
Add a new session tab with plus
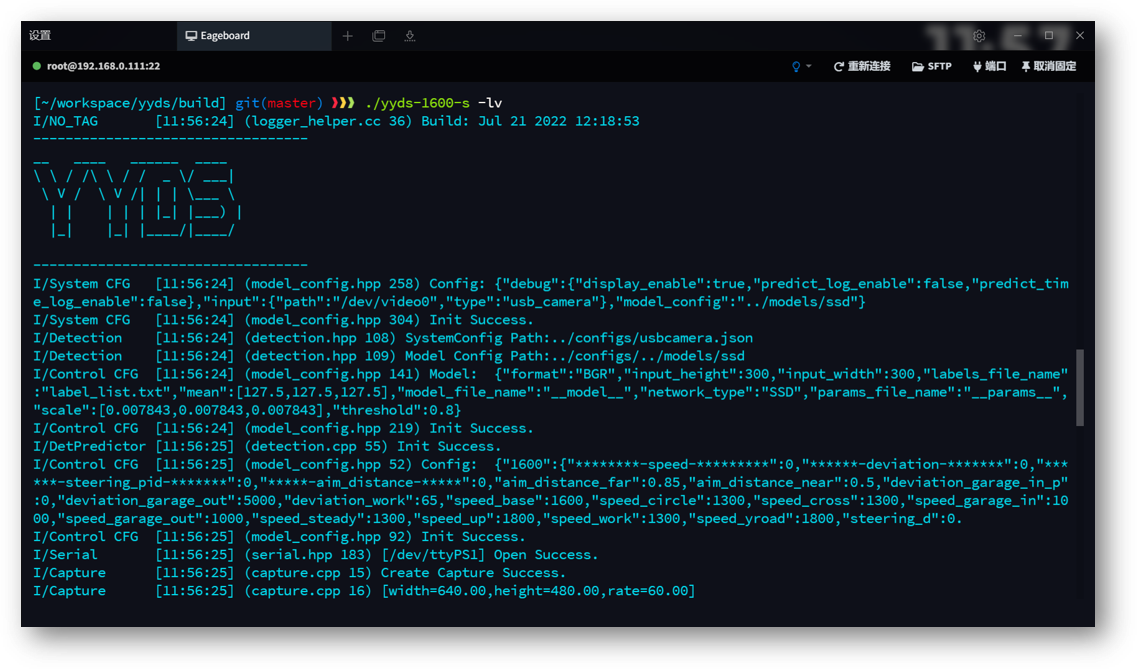[x=347, y=36]
